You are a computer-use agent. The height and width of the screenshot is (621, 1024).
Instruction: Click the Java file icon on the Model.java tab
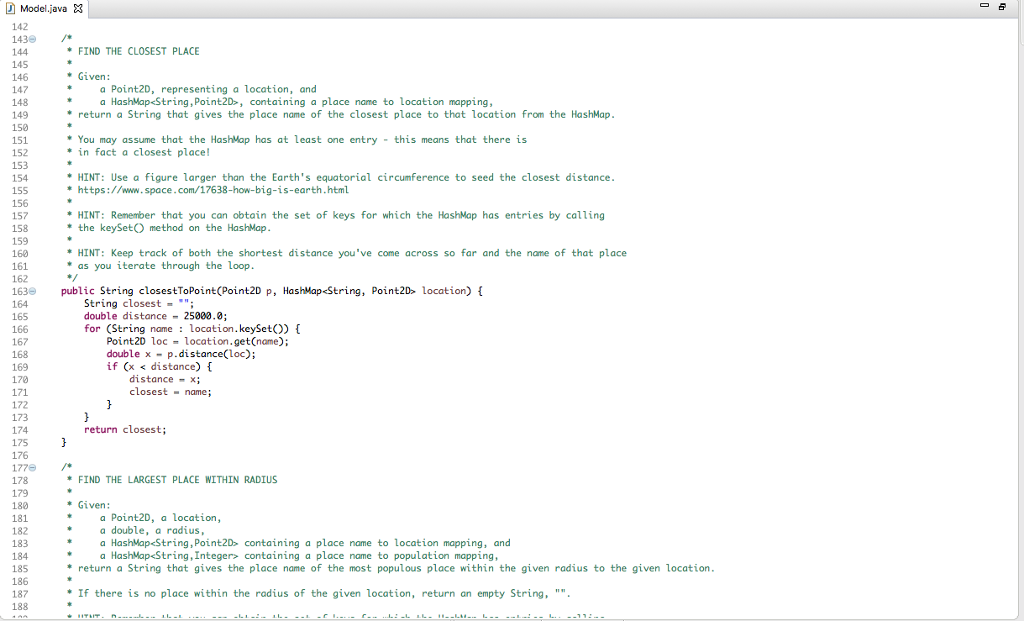(13, 7)
